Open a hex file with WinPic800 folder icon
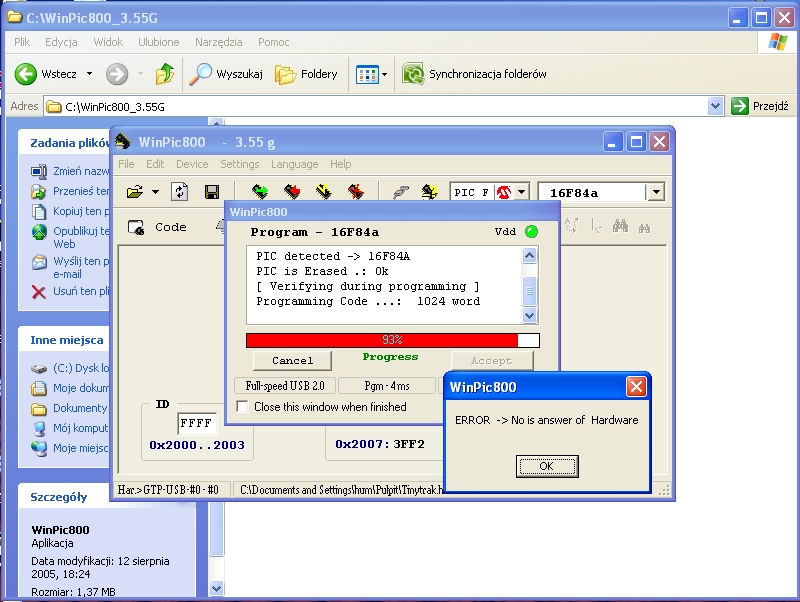 click(135, 192)
